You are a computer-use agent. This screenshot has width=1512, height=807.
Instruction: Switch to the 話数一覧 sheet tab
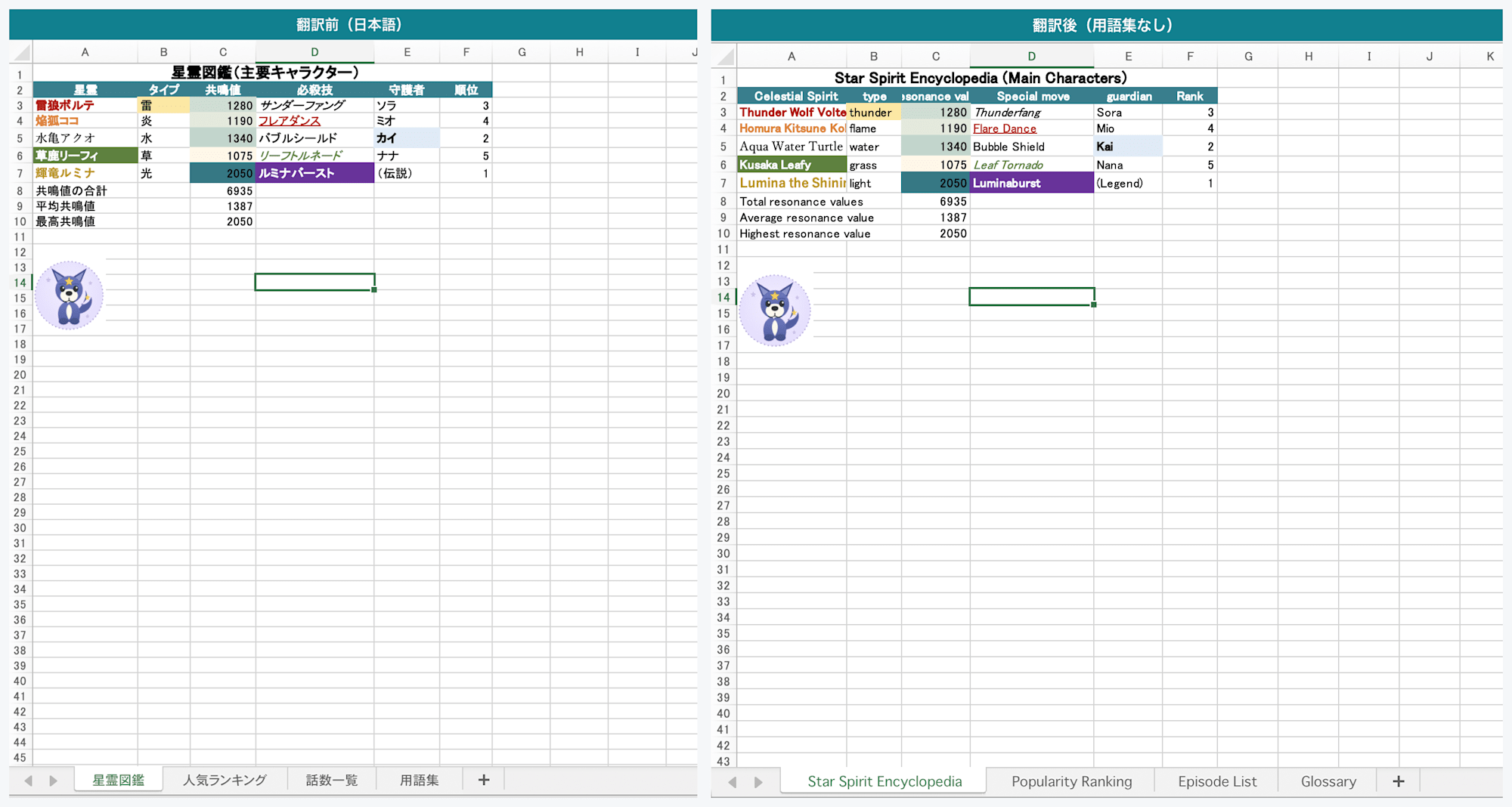tap(331, 780)
